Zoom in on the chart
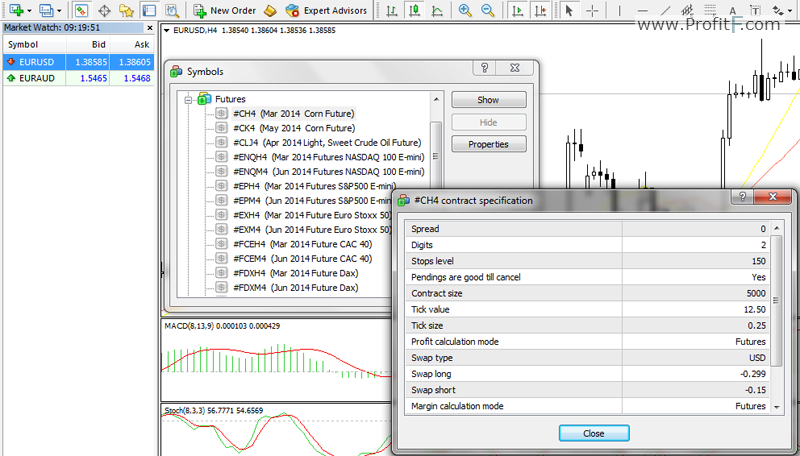The image size is (800, 456). tap(465, 10)
